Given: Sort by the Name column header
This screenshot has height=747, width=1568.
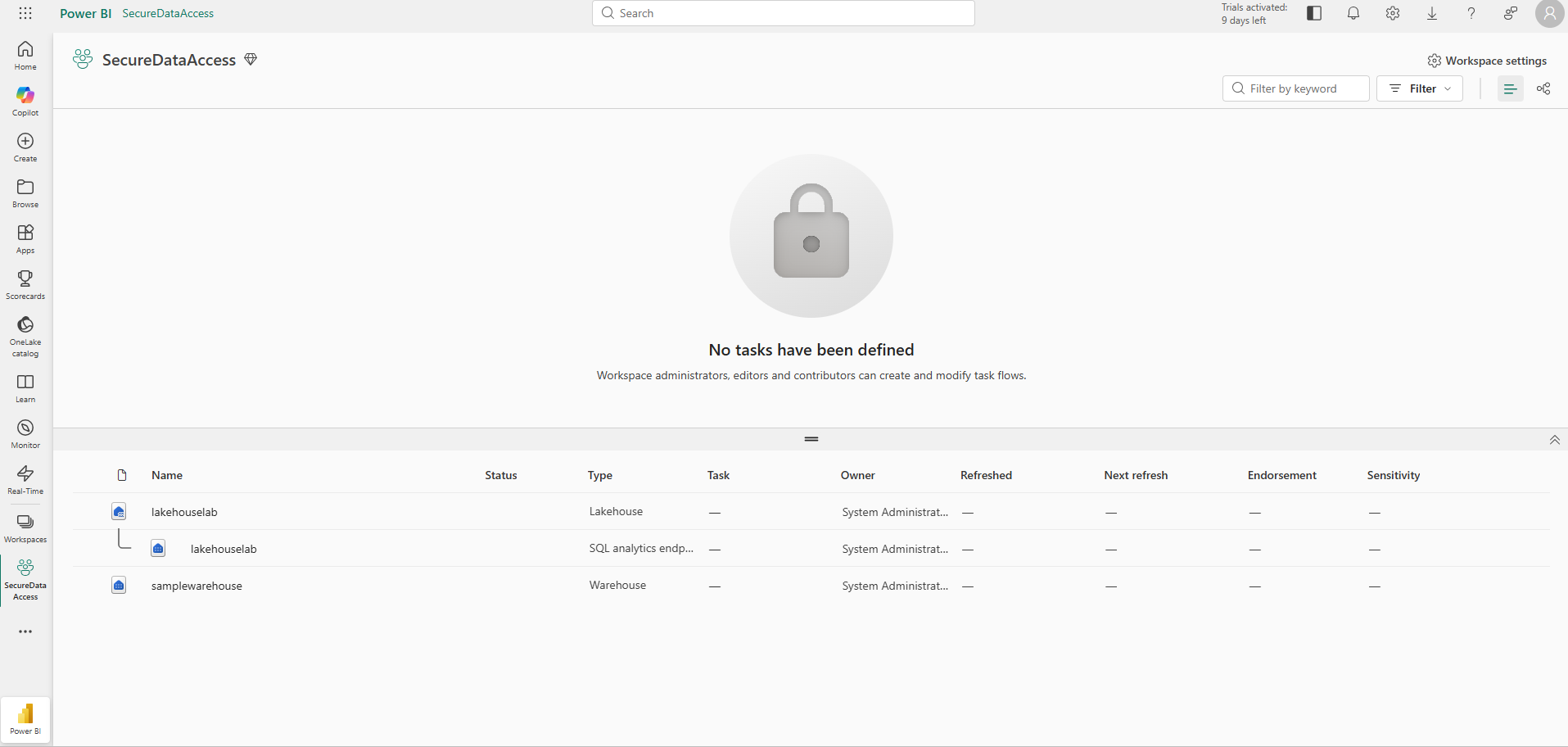Looking at the screenshot, I should click(167, 475).
